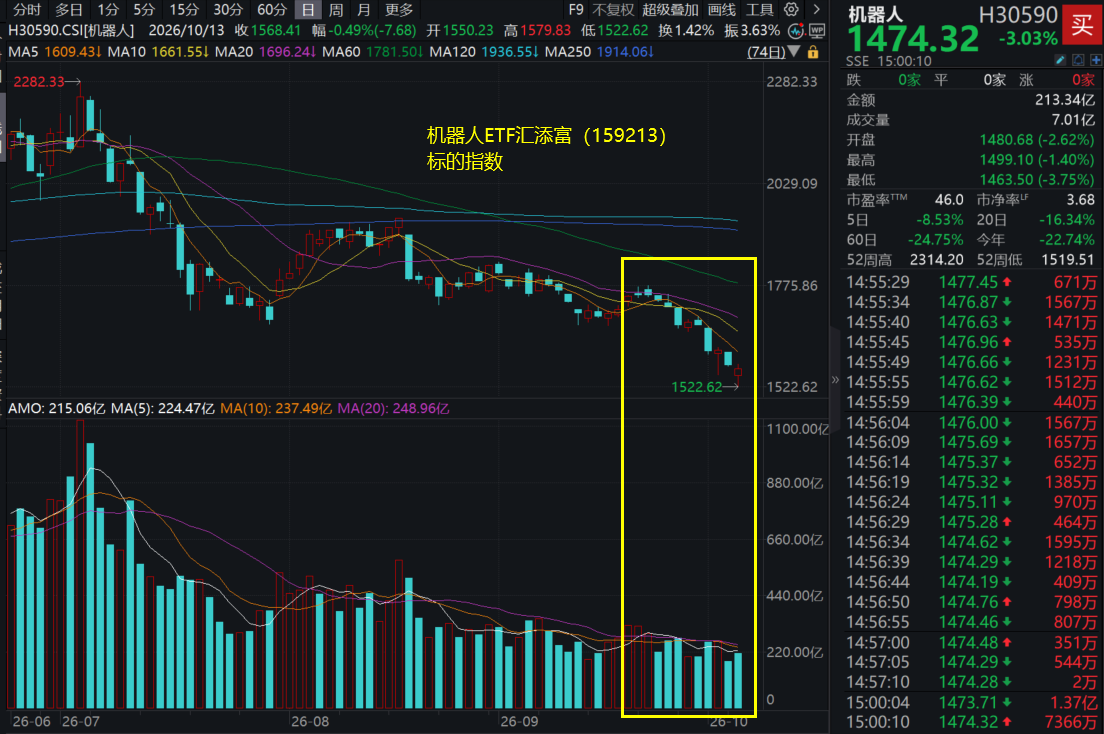The width and height of the screenshot is (1104, 734).
Task: Switch to the 分时 intraday tab
Action: (x=27, y=10)
